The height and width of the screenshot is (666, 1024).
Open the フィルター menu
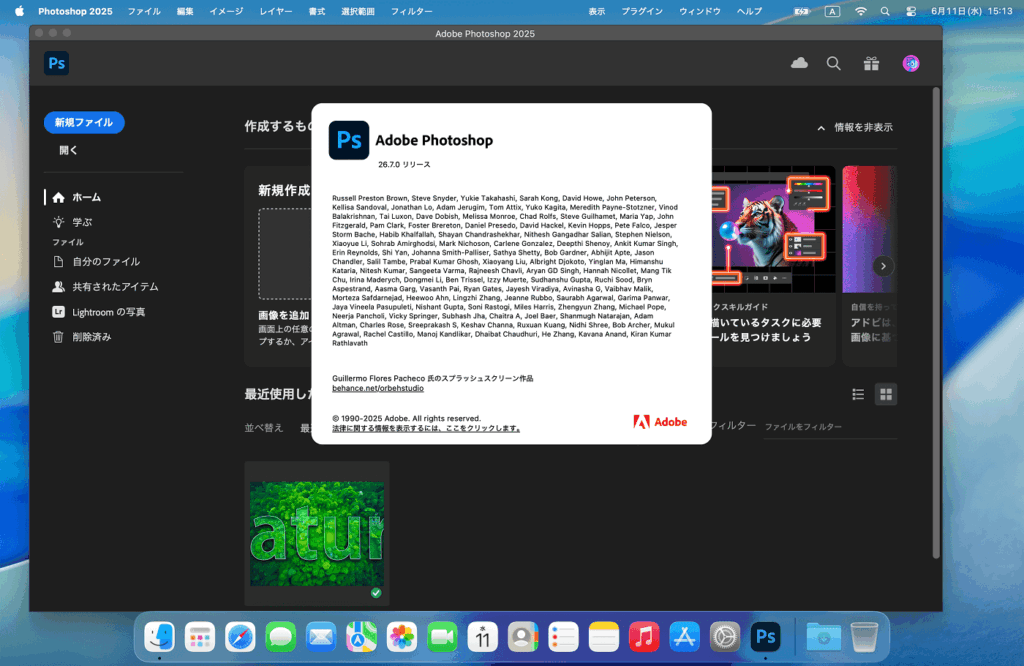[411, 11]
